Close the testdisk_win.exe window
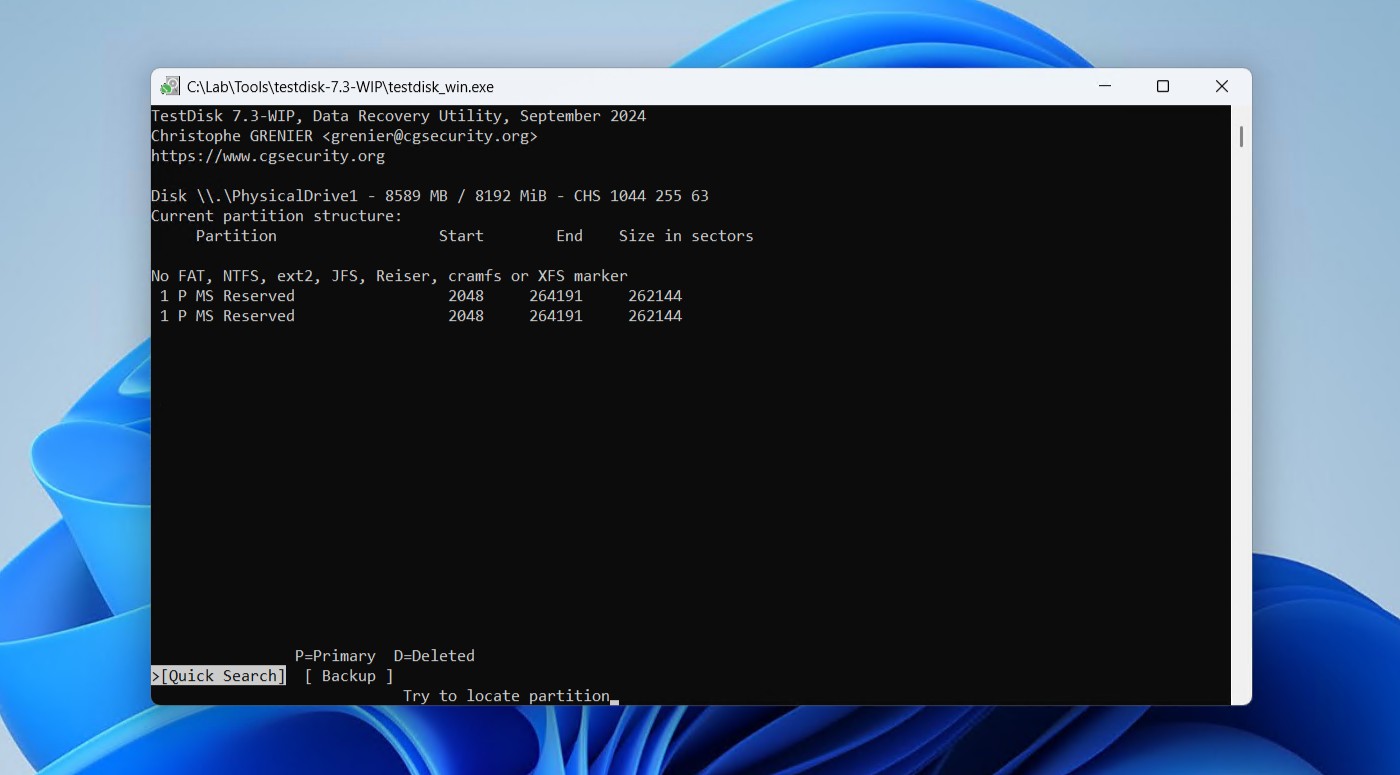1400x775 pixels. (1221, 87)
